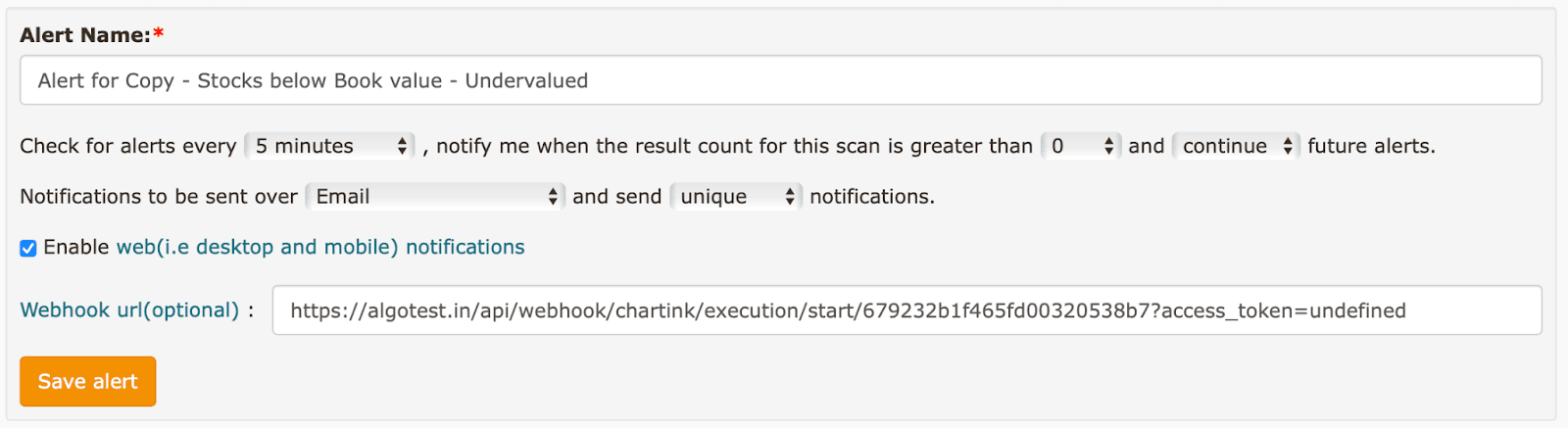1568x428 pixels.
Task: Click into the webhook URL input field
Action: 906,310
